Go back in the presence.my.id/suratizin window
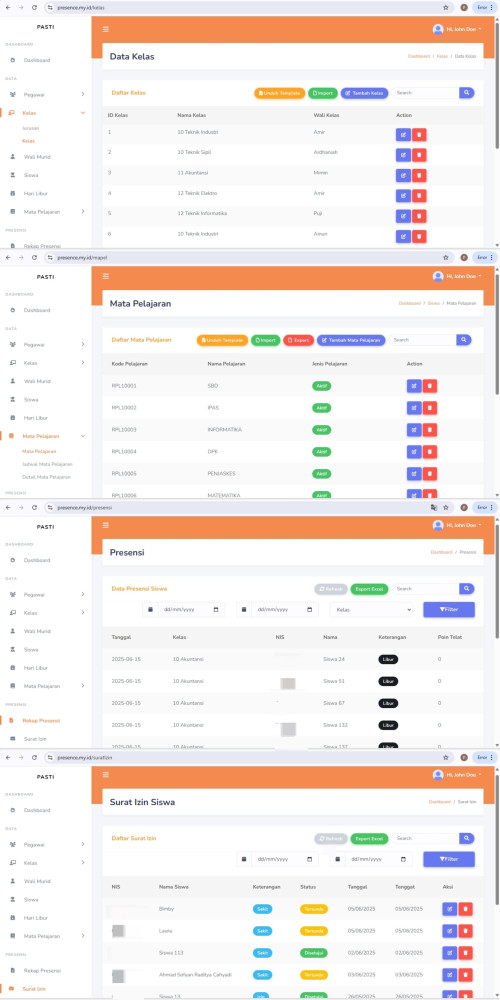Viewport: 500px width, 1000px height. coord(8,758)
